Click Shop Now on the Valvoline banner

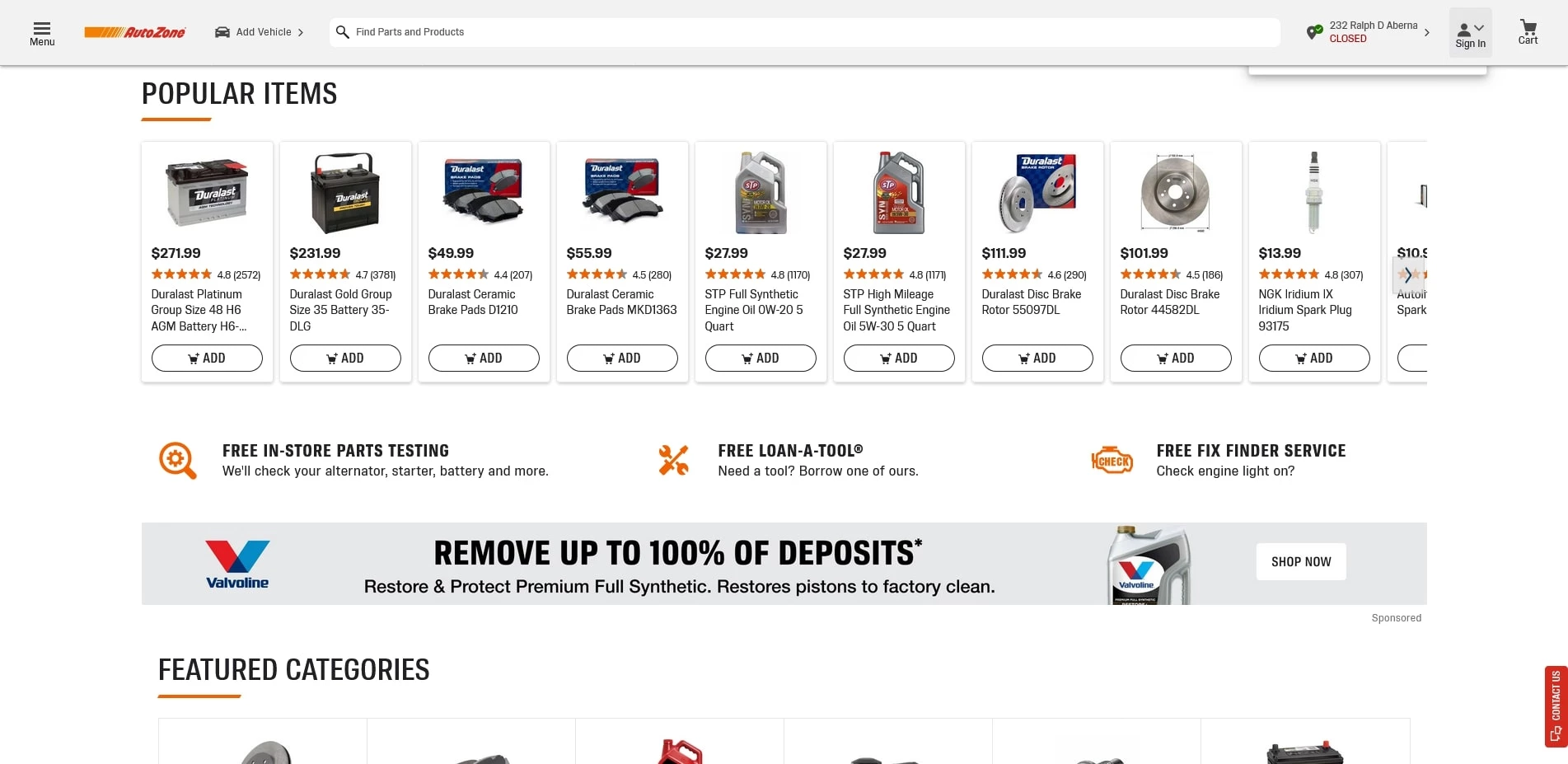pyautogui.click(x=1300, y=561)
